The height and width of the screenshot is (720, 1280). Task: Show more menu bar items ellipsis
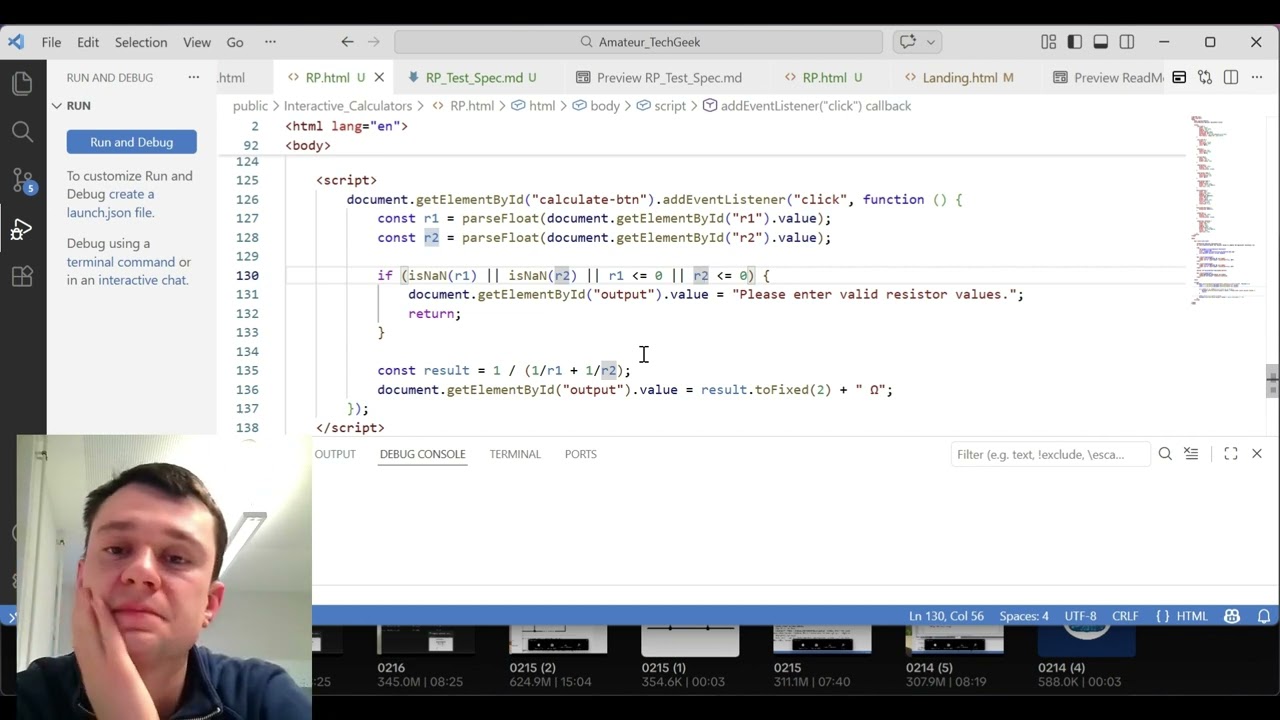point(270,42)
